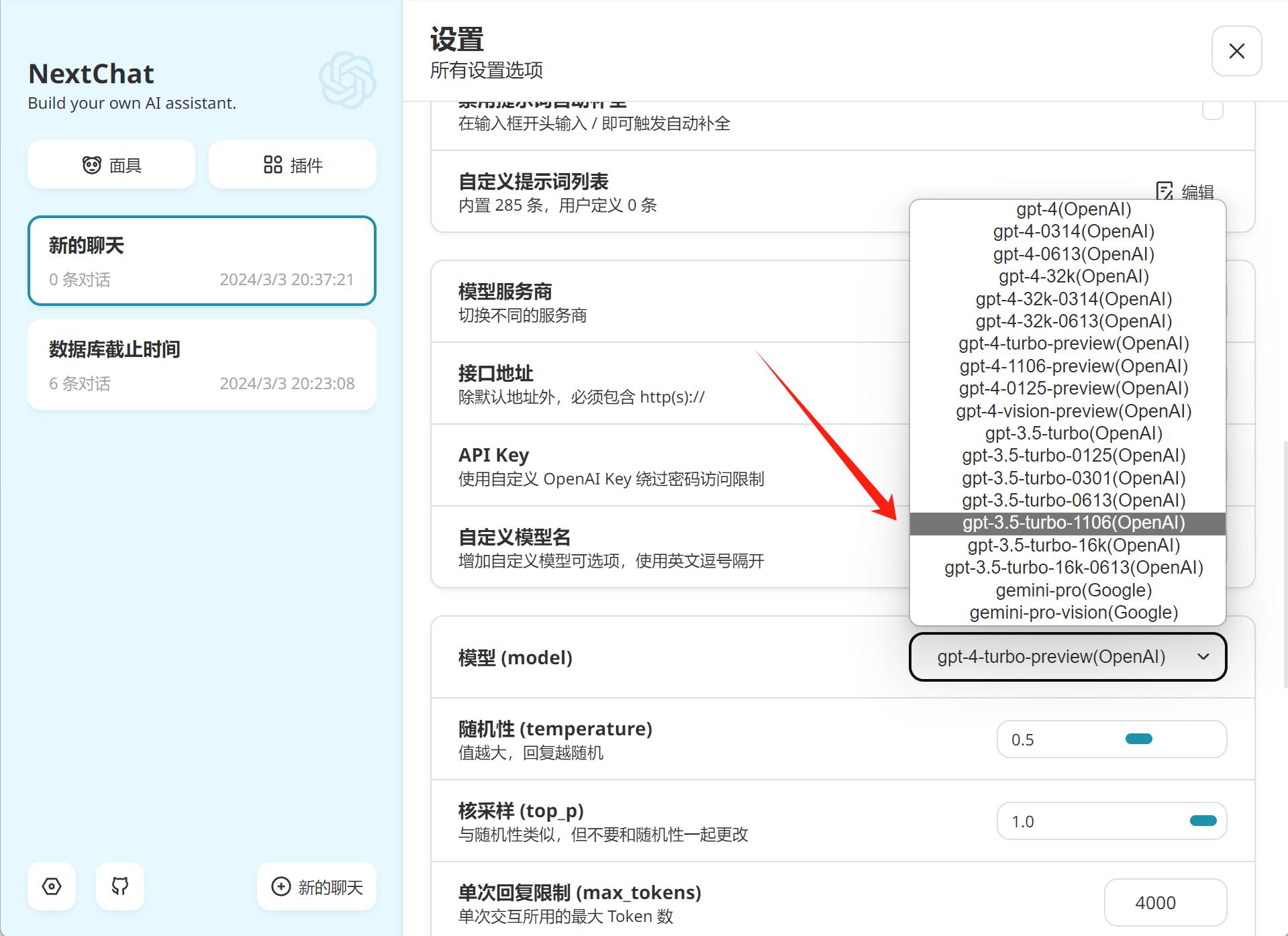1288x936 pixels.
Task: Click the plugin grid icon on 插件 button
Action: coord(273,164)
